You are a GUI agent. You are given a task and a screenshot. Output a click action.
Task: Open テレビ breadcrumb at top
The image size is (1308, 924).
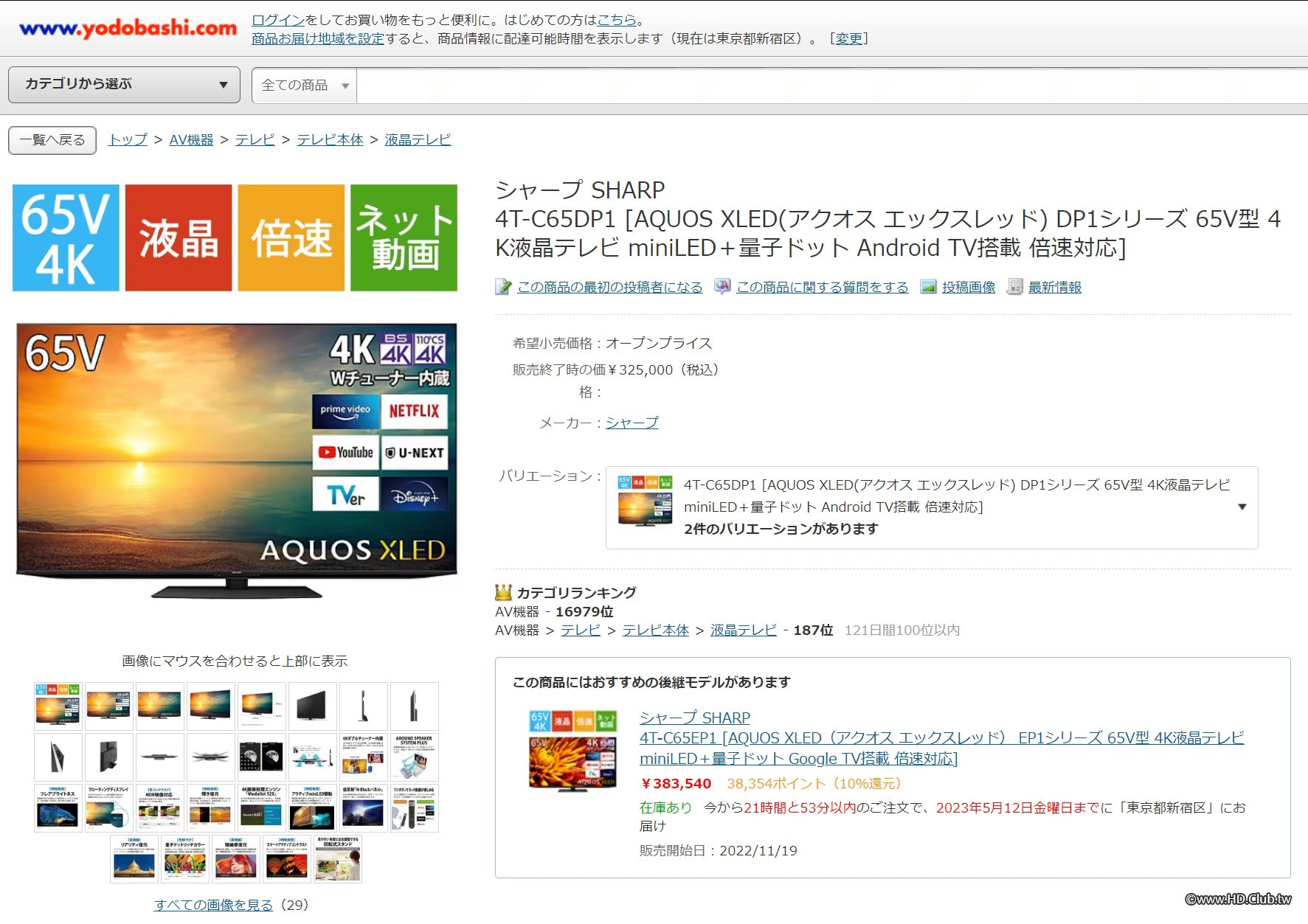[x=255, y=139]
